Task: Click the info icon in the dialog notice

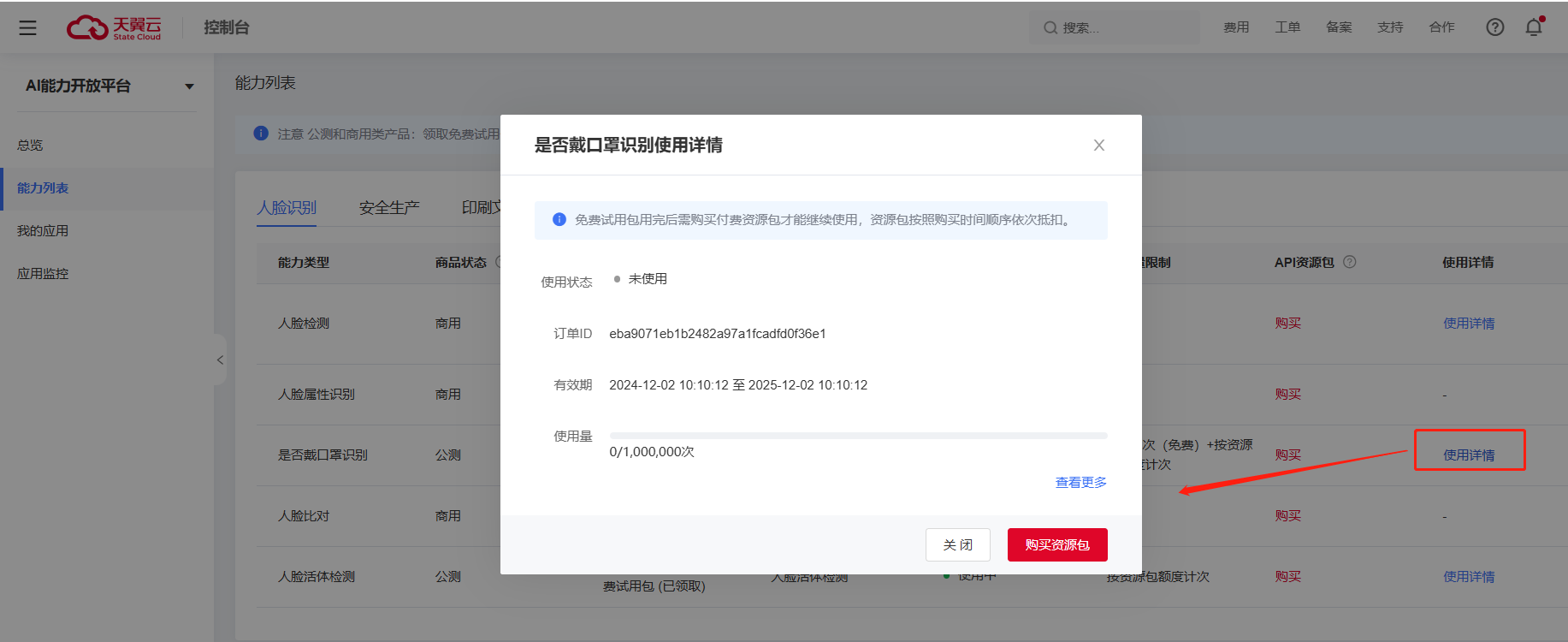Action: coord(559,220)
